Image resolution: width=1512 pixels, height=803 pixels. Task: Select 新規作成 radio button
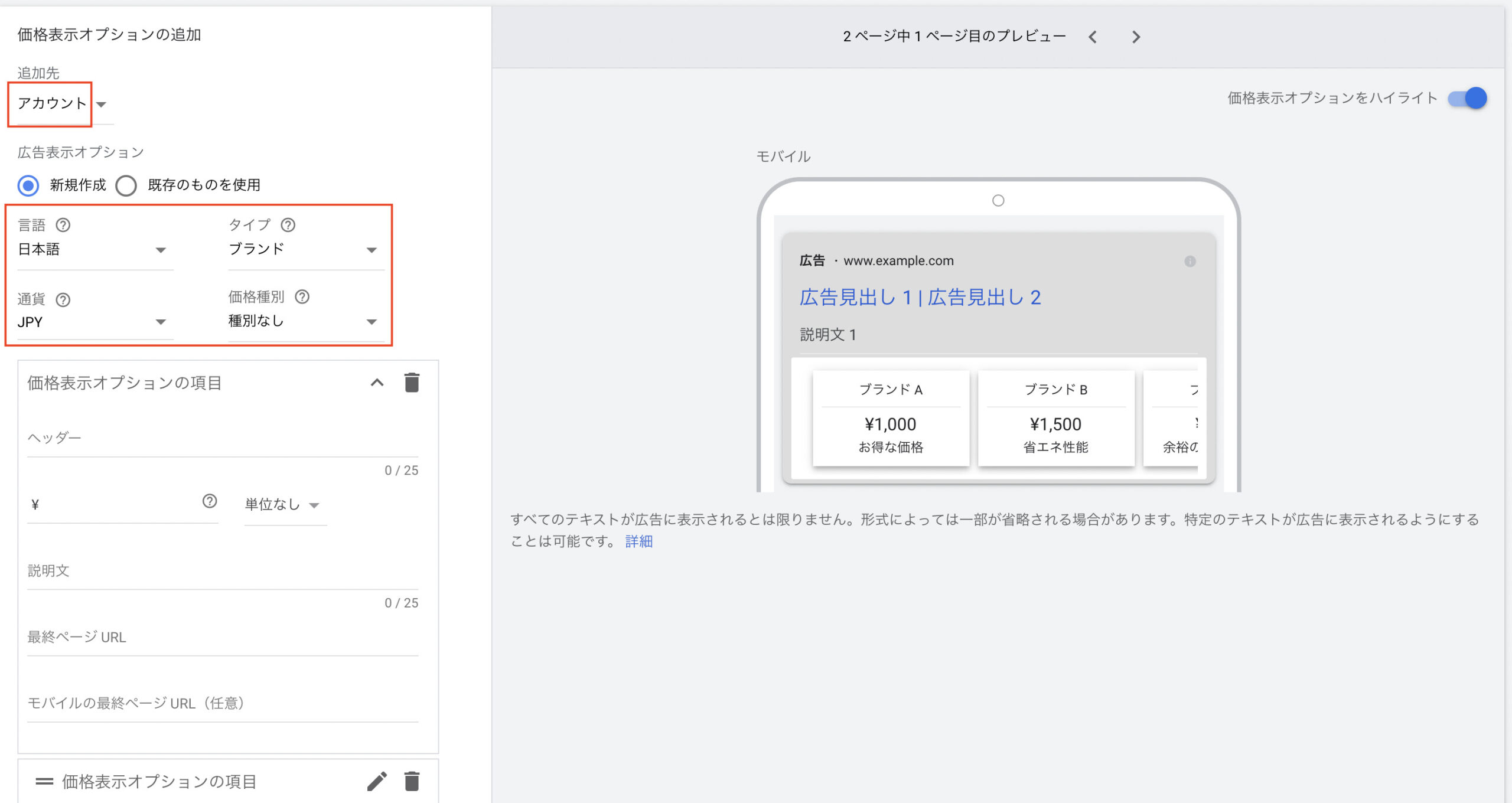[28, 185]
